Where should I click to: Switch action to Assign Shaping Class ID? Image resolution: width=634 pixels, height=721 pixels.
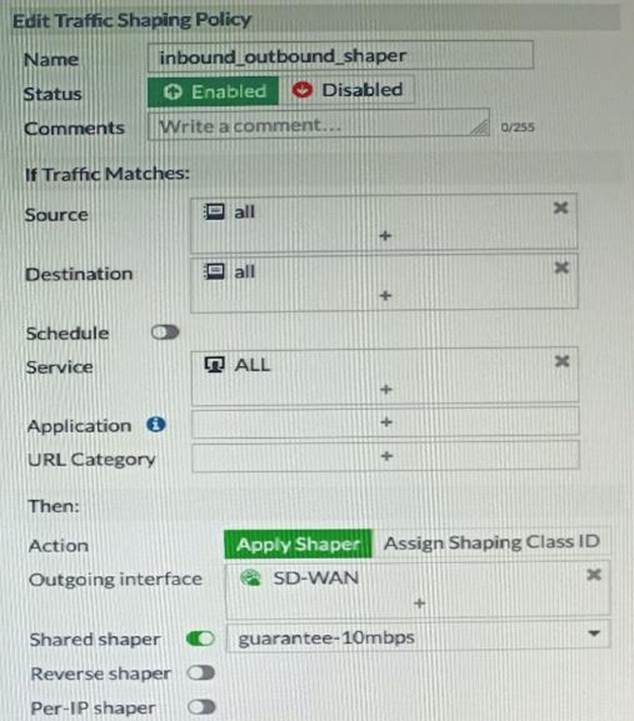pyautogui.click(x=492, y=543)
